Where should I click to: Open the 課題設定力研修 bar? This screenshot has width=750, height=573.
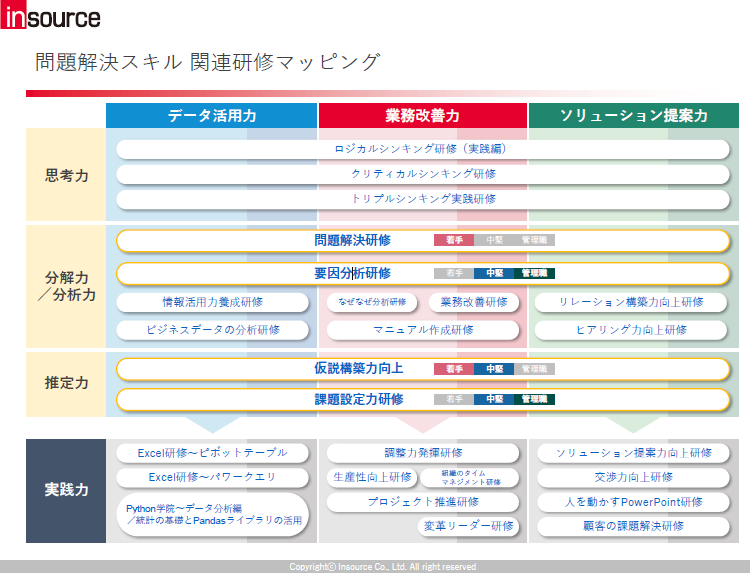(423, 399)
